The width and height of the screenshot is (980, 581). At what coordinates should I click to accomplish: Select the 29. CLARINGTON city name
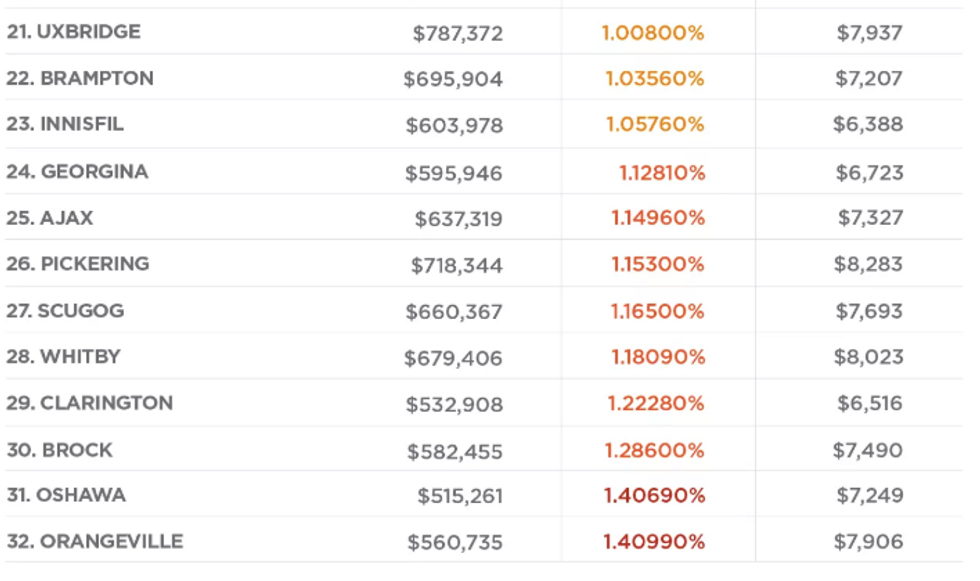[90, 404]
